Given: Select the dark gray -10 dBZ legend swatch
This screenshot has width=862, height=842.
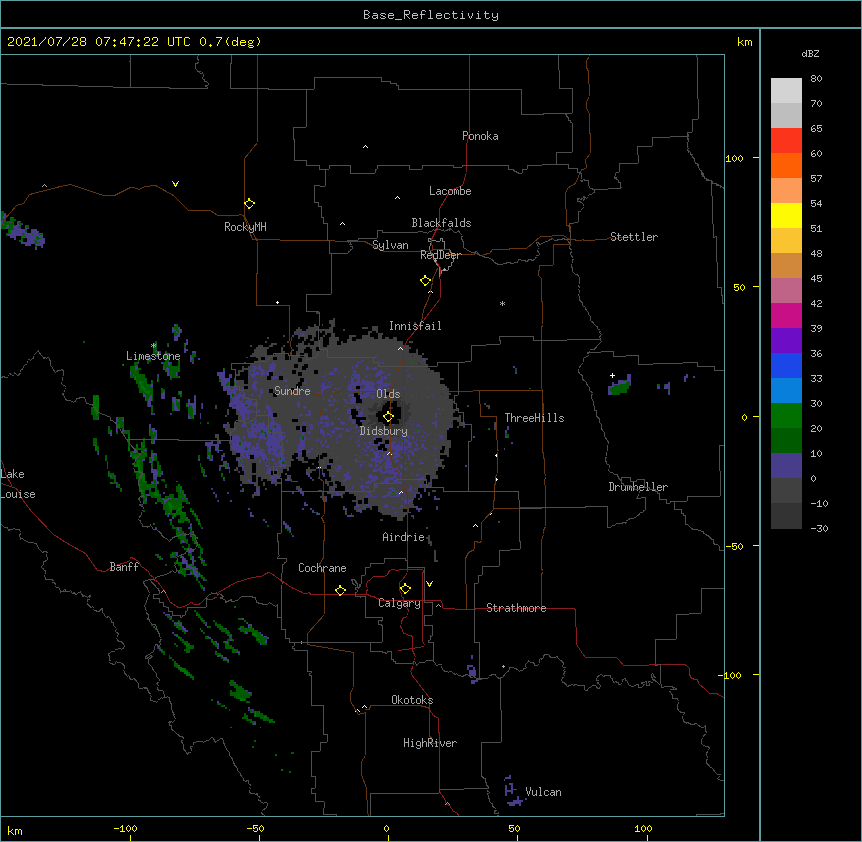Looking at the screenshot, I should pos(786,516).
